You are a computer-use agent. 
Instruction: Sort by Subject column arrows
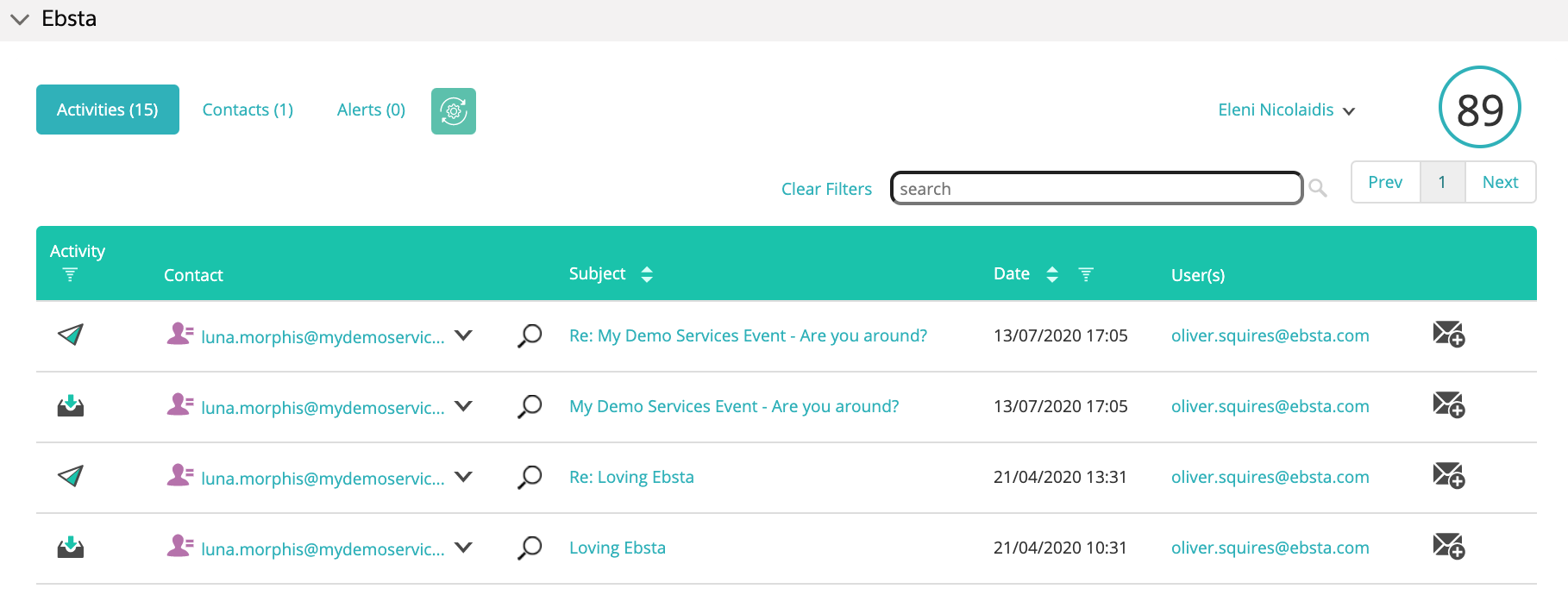[x=647, y=274]
